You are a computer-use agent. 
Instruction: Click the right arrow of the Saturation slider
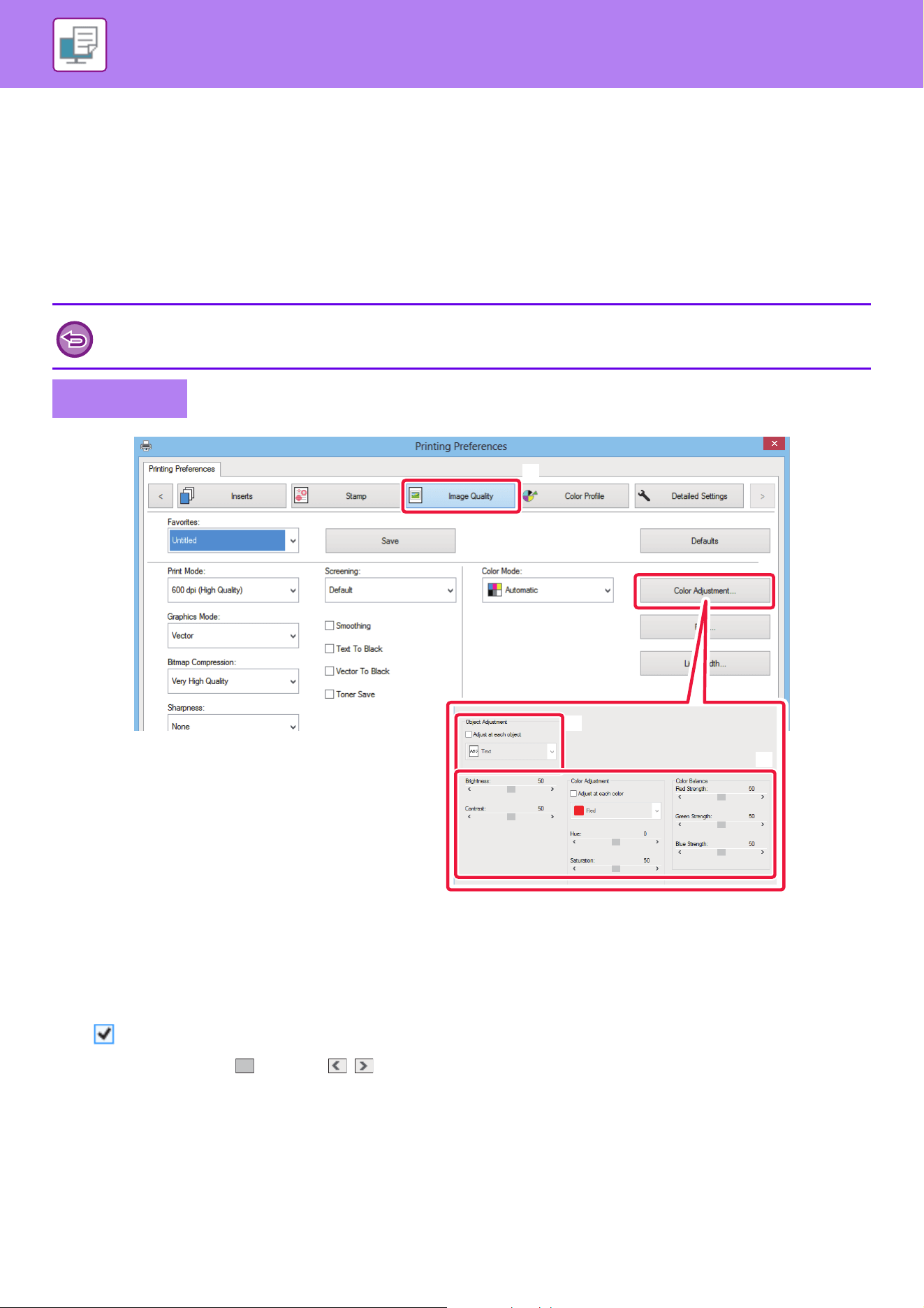pos(657,869)
